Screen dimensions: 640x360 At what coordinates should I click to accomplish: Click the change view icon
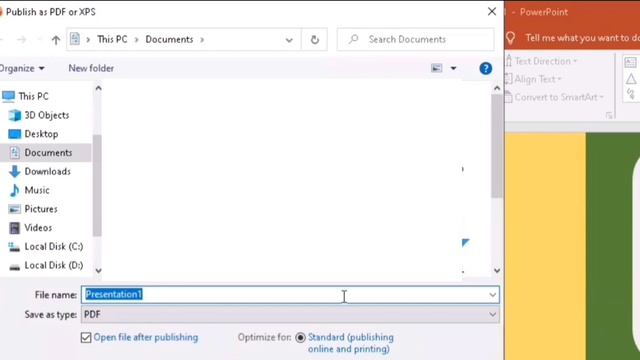(x=437, y=68)
